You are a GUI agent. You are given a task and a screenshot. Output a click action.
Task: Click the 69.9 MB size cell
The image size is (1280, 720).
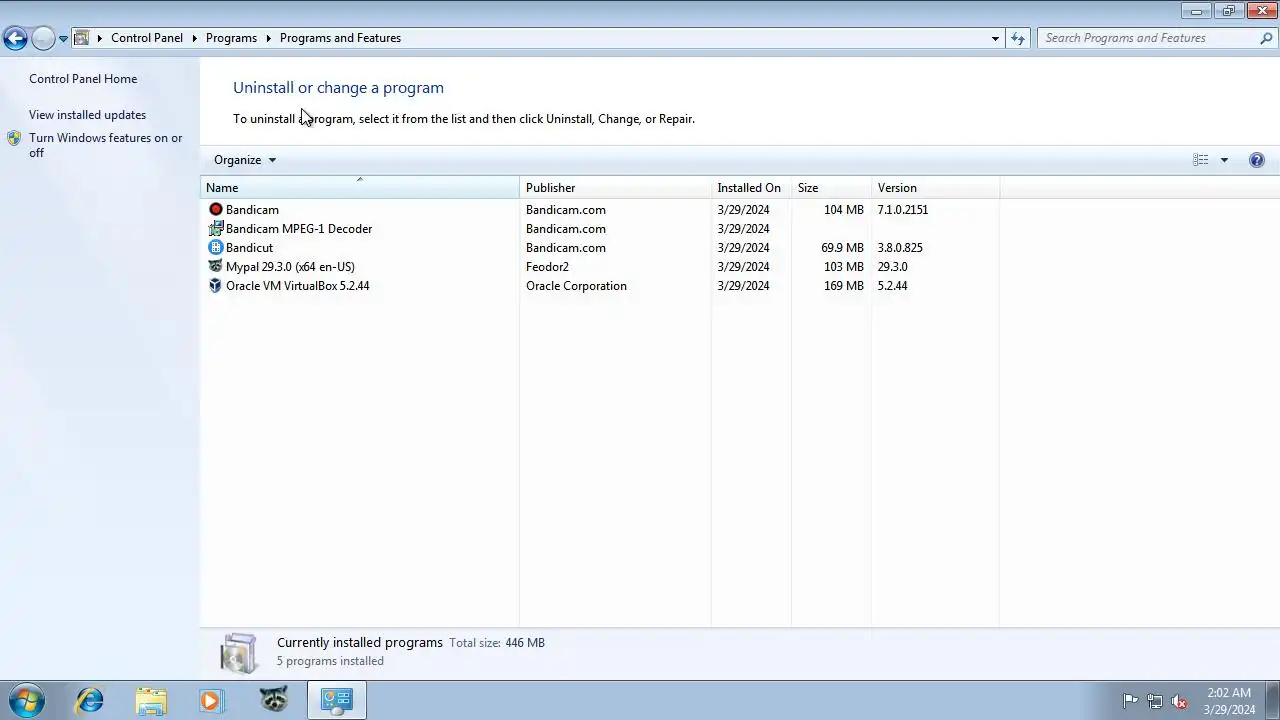tap(842, 248)
